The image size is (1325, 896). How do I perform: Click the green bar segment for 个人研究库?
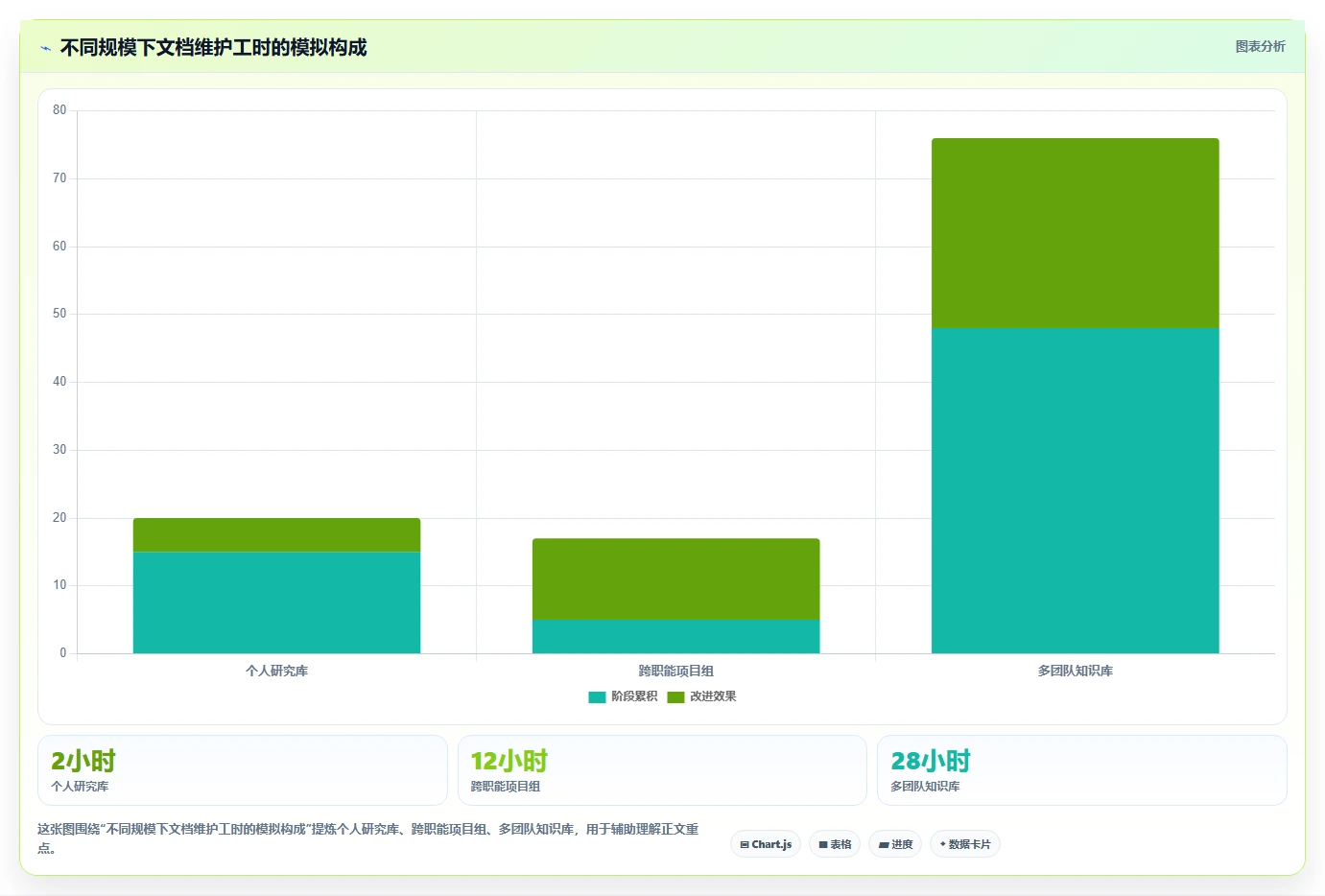[x=276, y=535]
